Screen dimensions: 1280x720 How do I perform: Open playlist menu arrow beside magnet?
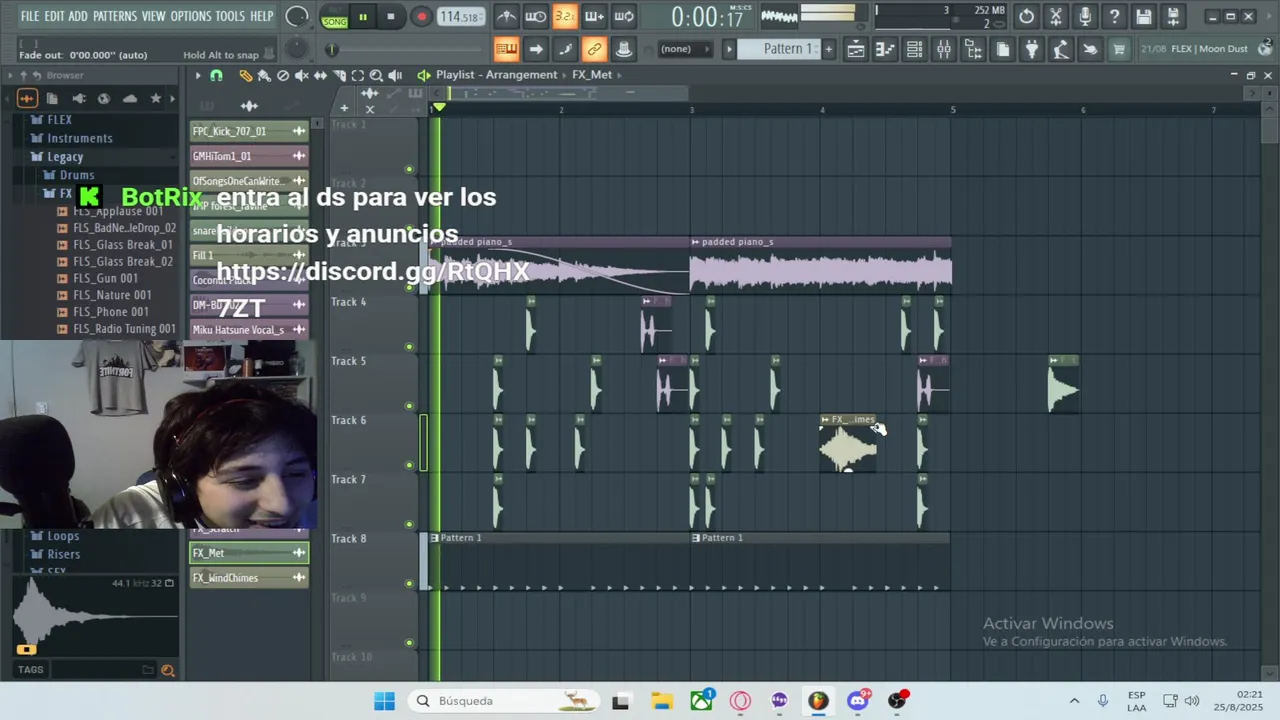(198, 75)
